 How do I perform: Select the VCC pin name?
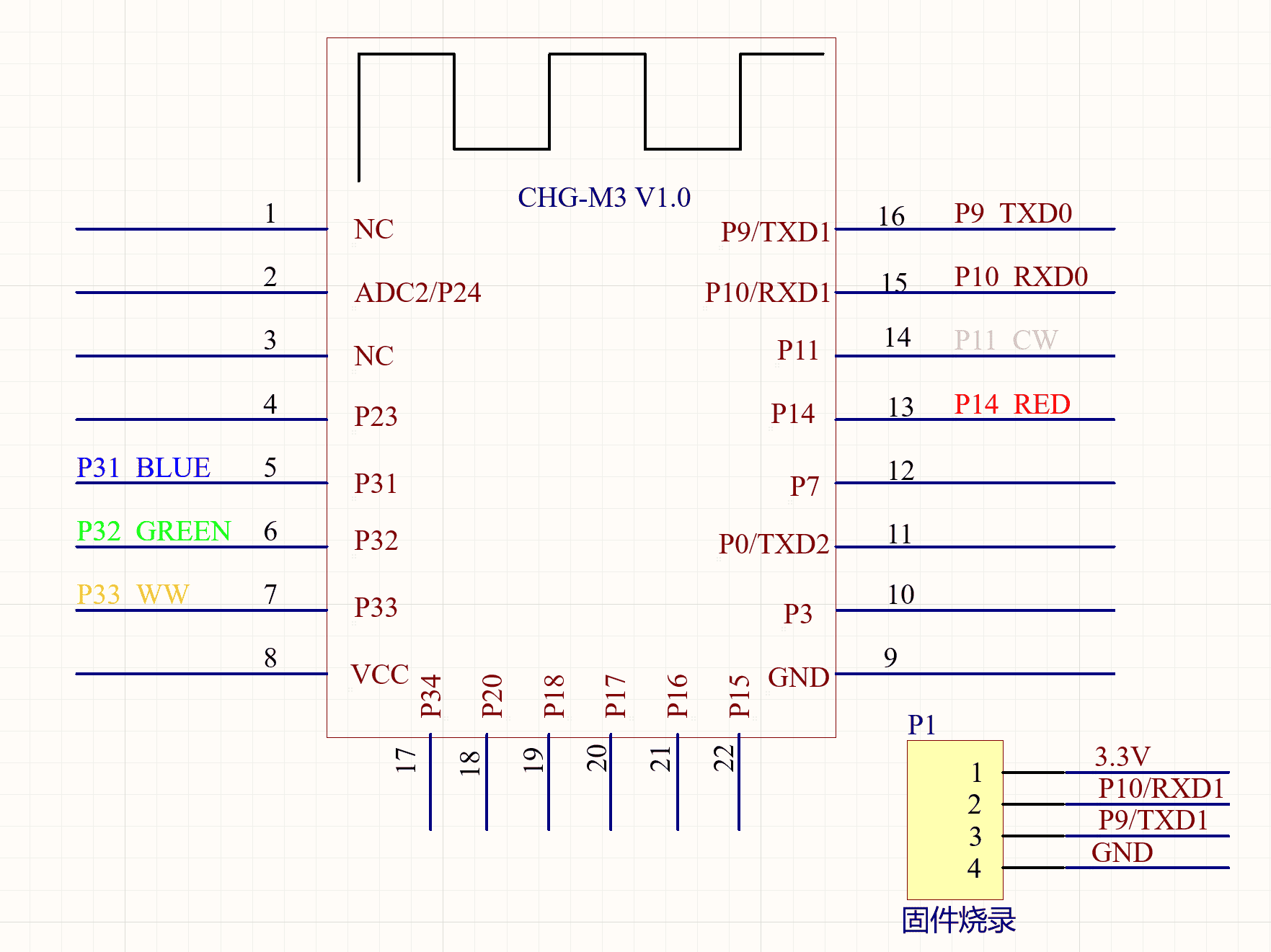coord(380,675)
